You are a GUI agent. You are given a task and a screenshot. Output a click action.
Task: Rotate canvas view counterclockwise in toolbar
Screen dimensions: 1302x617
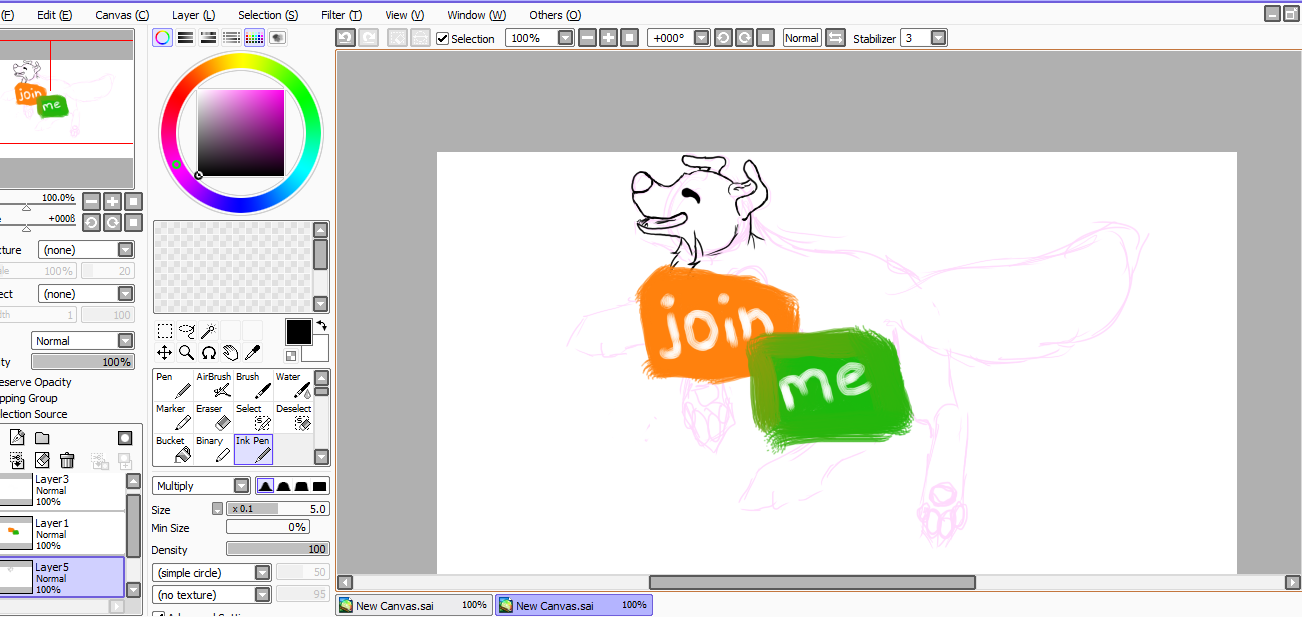click(723, 38)
